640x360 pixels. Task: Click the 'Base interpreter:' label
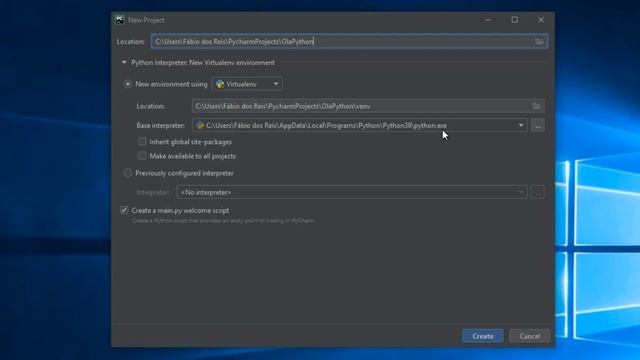point(160,125)
